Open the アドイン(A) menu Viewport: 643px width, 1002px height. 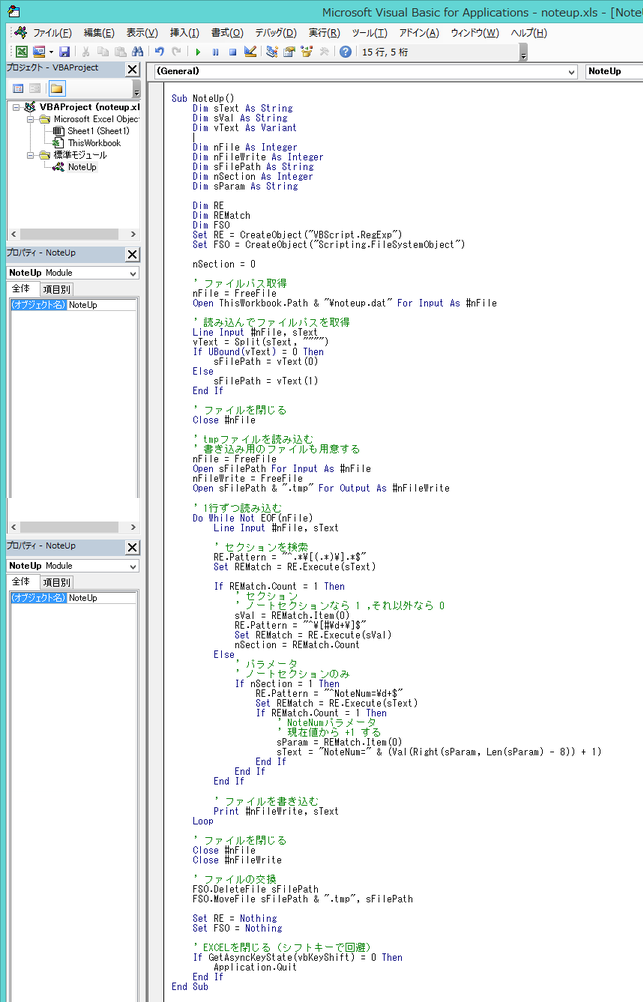click(419, 33)
